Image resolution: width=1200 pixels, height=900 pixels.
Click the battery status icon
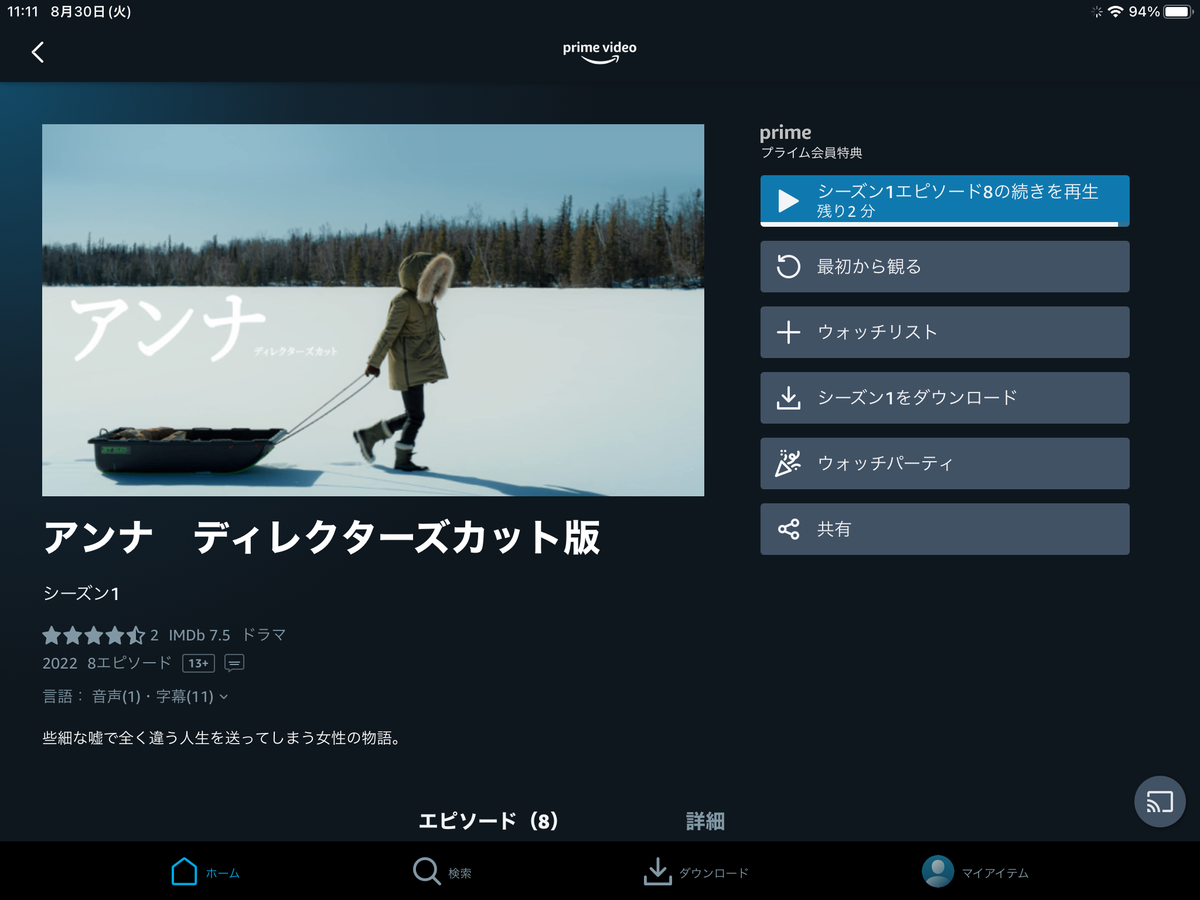point(1177,12)
